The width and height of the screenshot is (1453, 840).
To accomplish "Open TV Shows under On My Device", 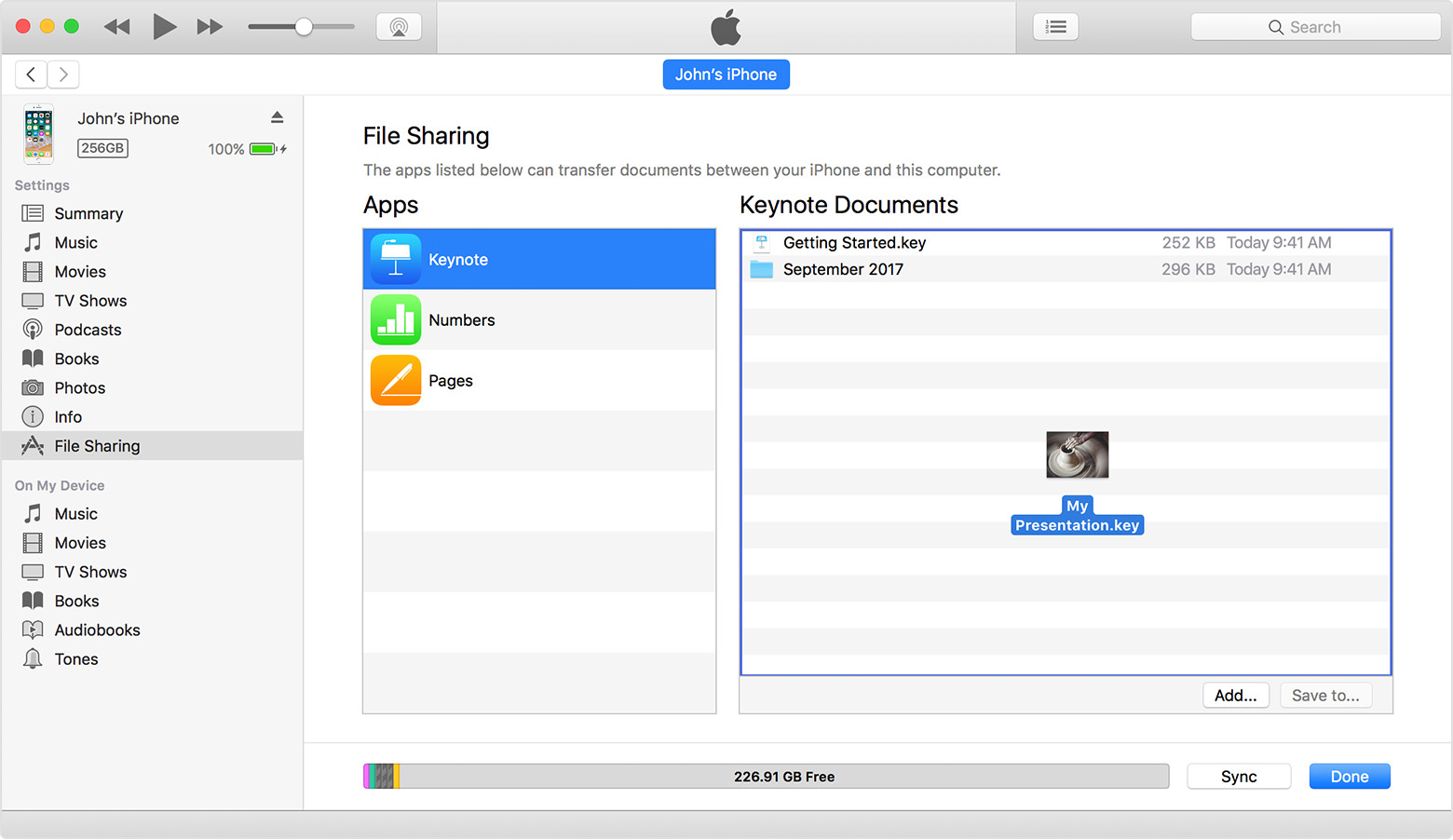I will [x=152, y=572].
